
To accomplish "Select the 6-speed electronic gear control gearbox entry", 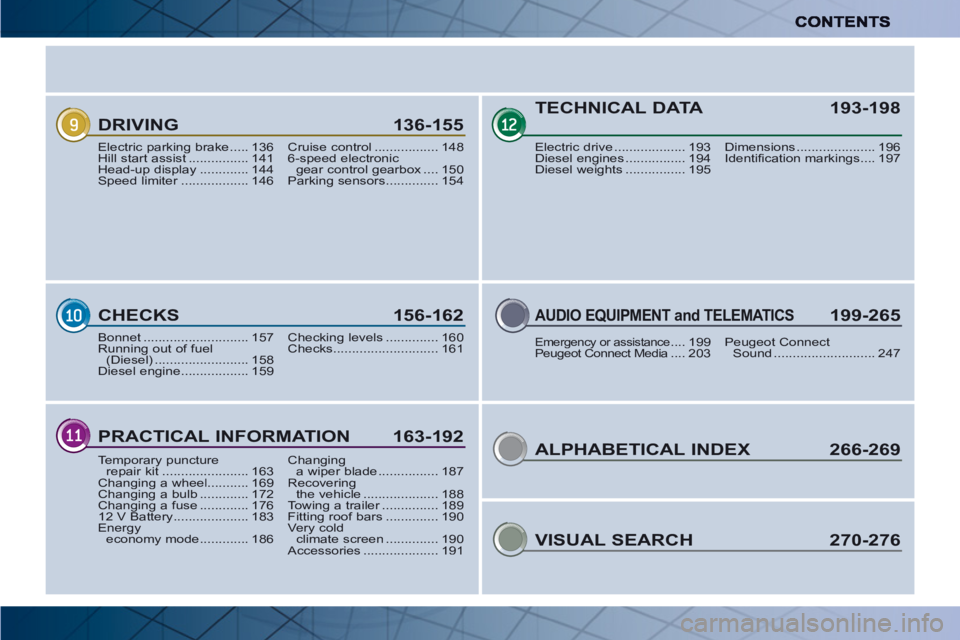I will pos(375,164).
